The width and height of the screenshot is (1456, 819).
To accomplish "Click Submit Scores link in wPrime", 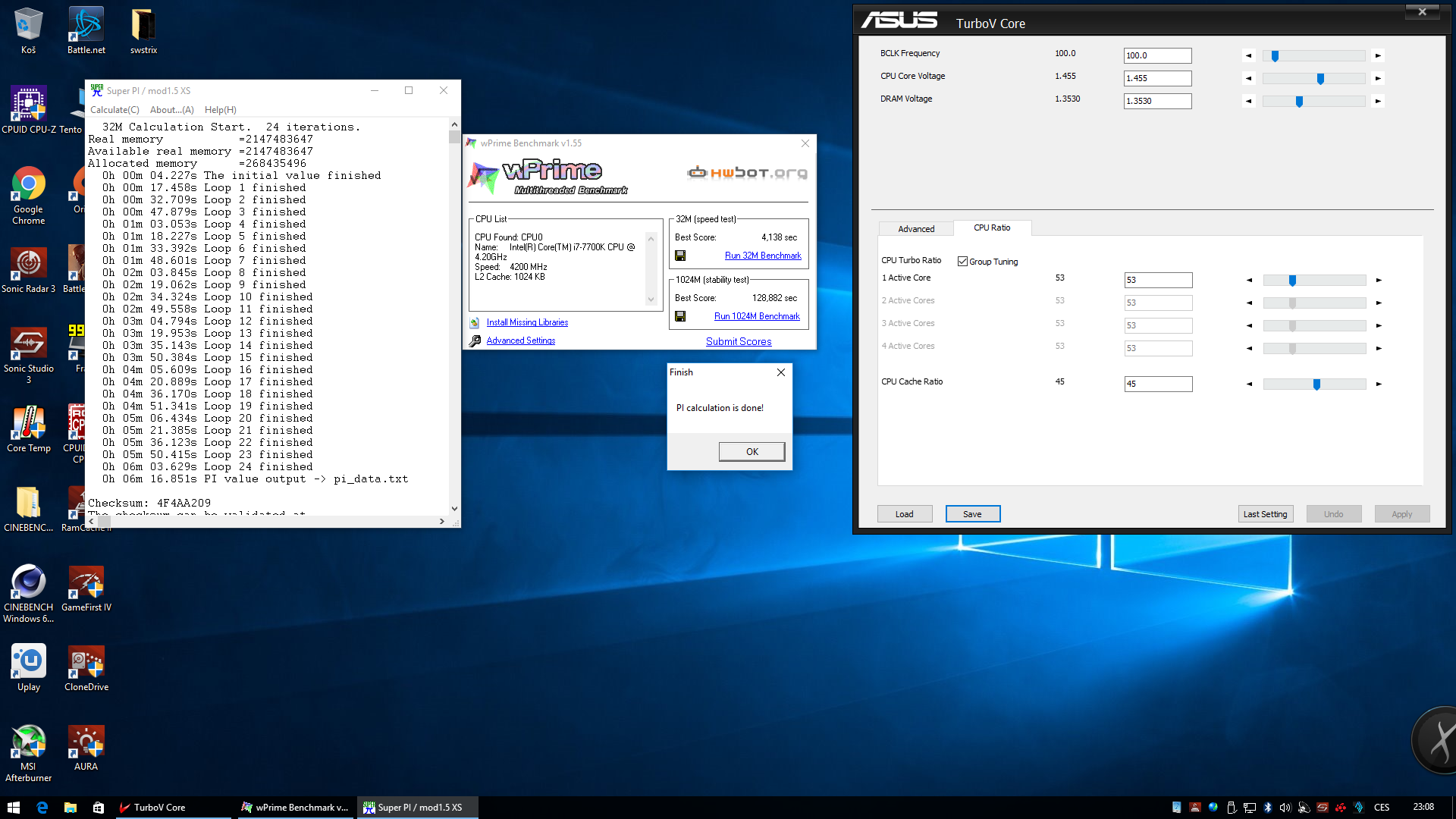I will 739,342.
